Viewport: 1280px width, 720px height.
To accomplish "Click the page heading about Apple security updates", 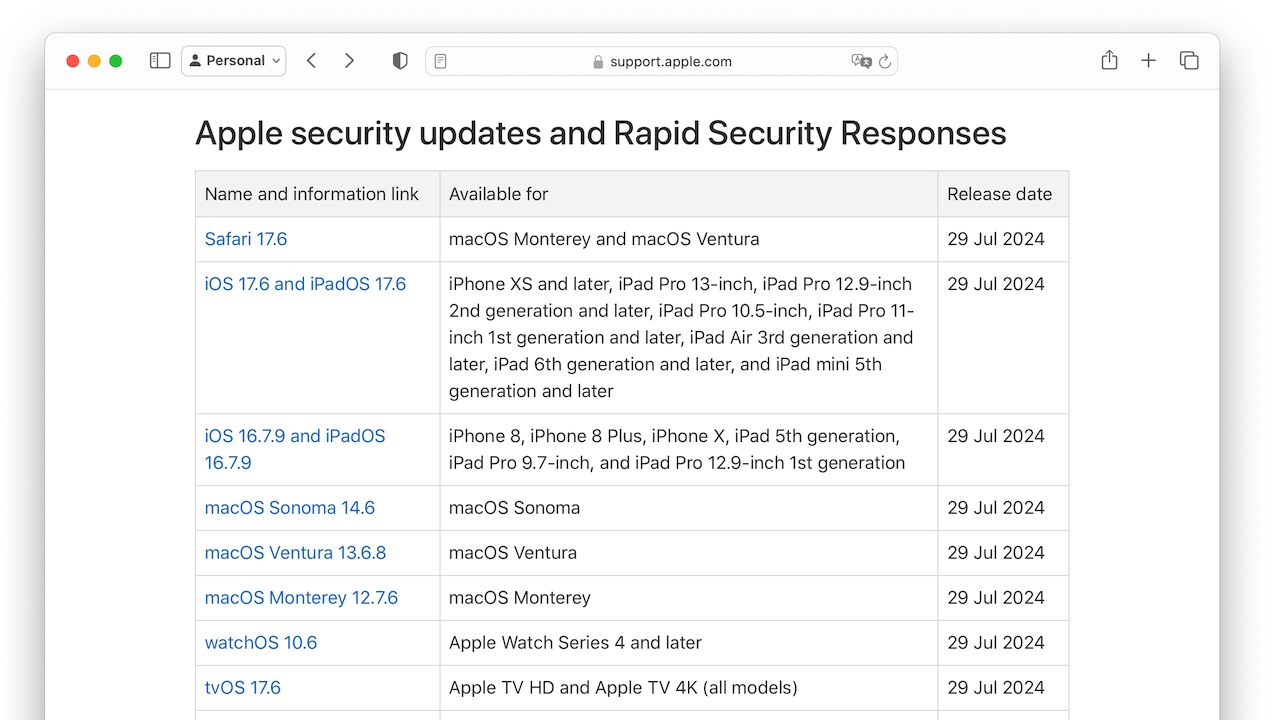I will pyautogui.click(x=601, y=133).
